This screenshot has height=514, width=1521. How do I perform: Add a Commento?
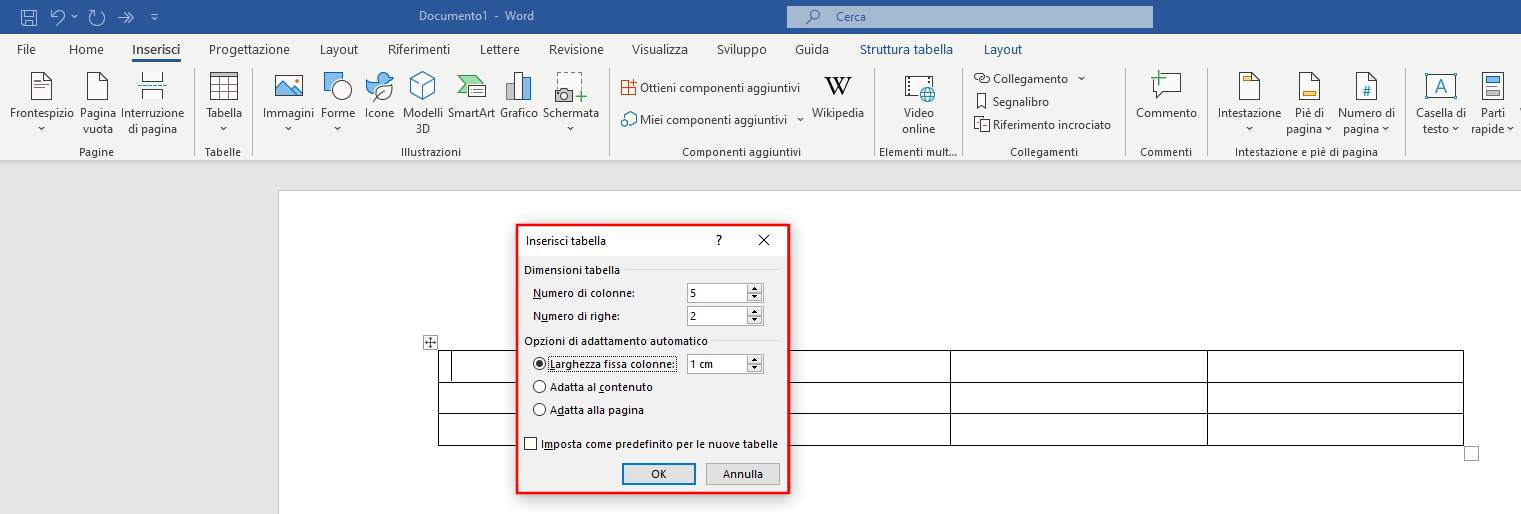1166,96
